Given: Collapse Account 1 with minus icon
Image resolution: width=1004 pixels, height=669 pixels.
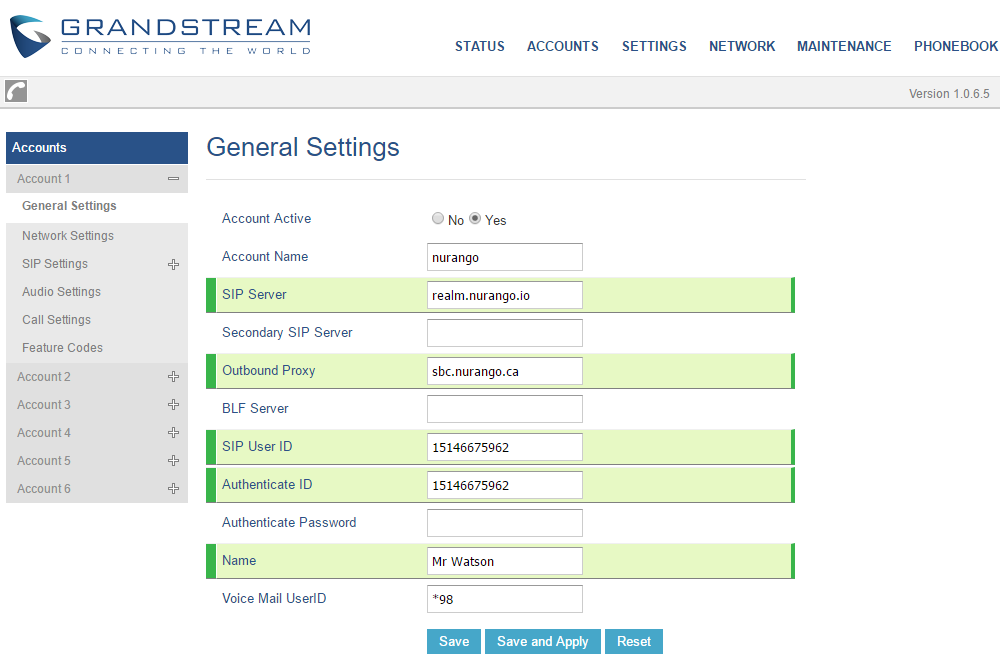Looking at the screenshot, I should click(174, 179).
